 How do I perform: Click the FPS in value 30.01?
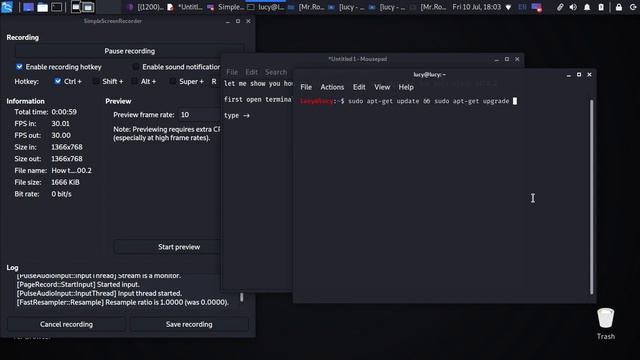(60, 123)
